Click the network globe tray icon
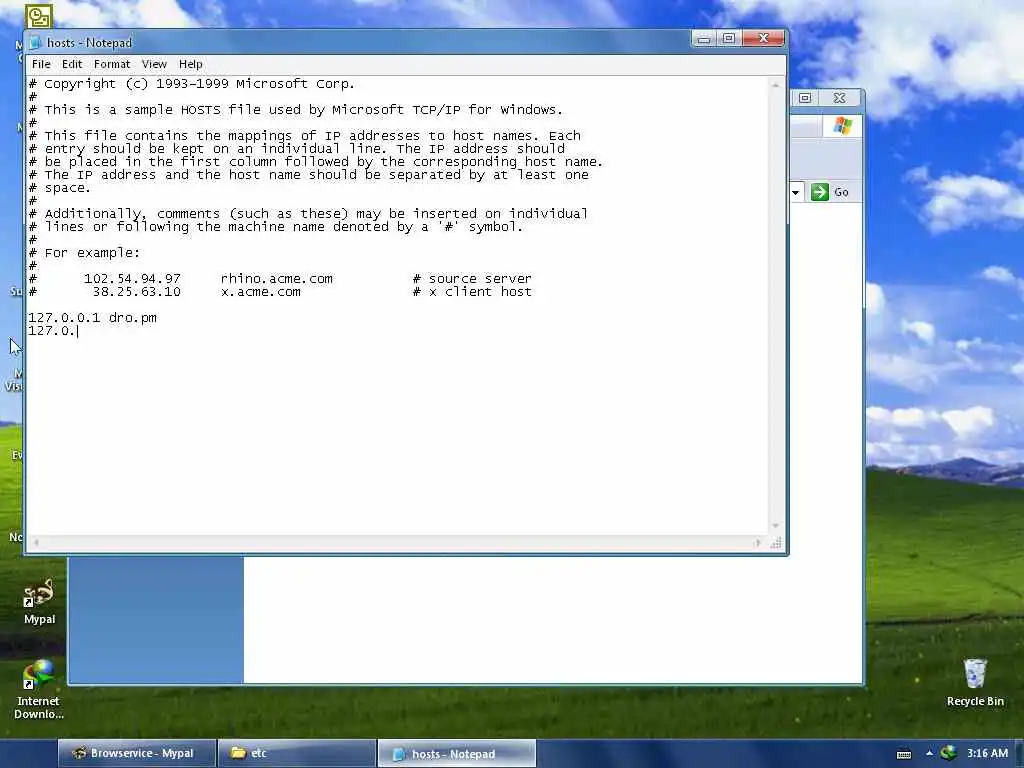The image size is (1024, 768). point(948,753)
